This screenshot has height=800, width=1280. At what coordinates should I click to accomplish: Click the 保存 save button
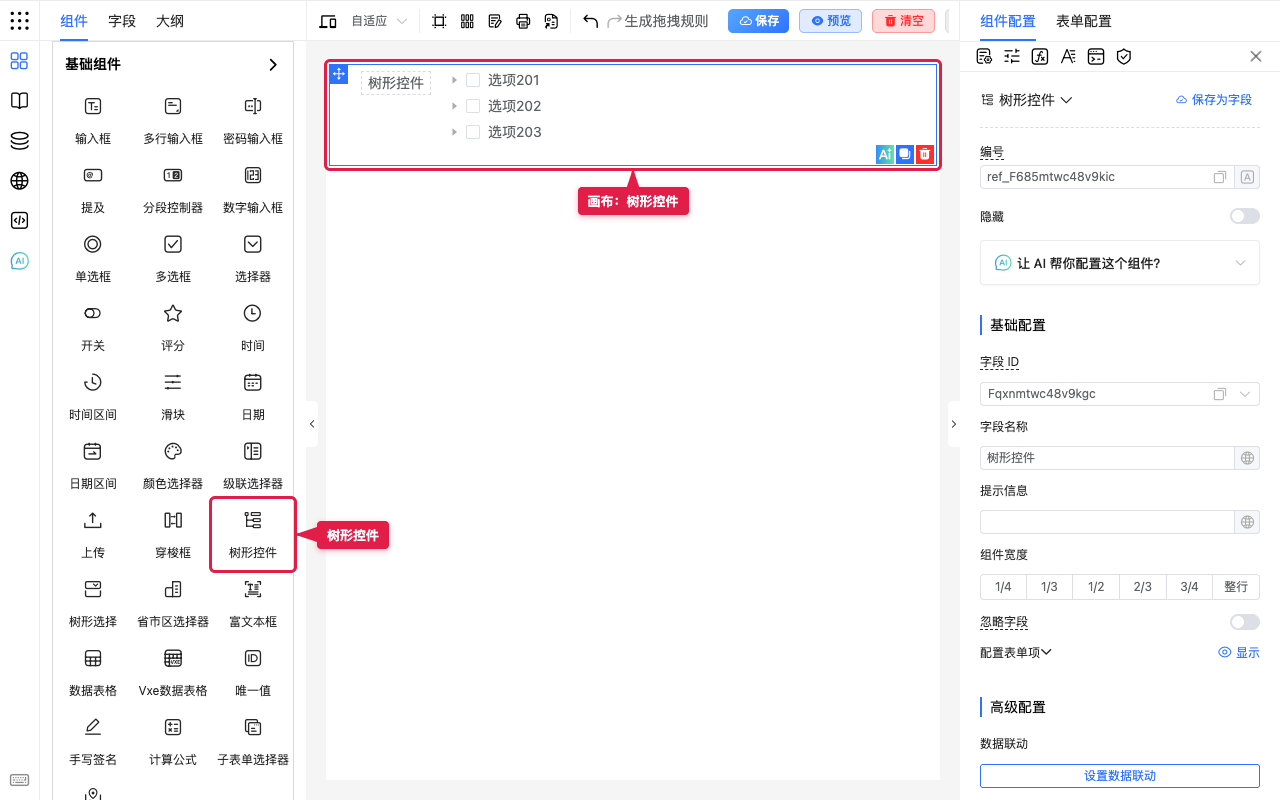[758, 21]
